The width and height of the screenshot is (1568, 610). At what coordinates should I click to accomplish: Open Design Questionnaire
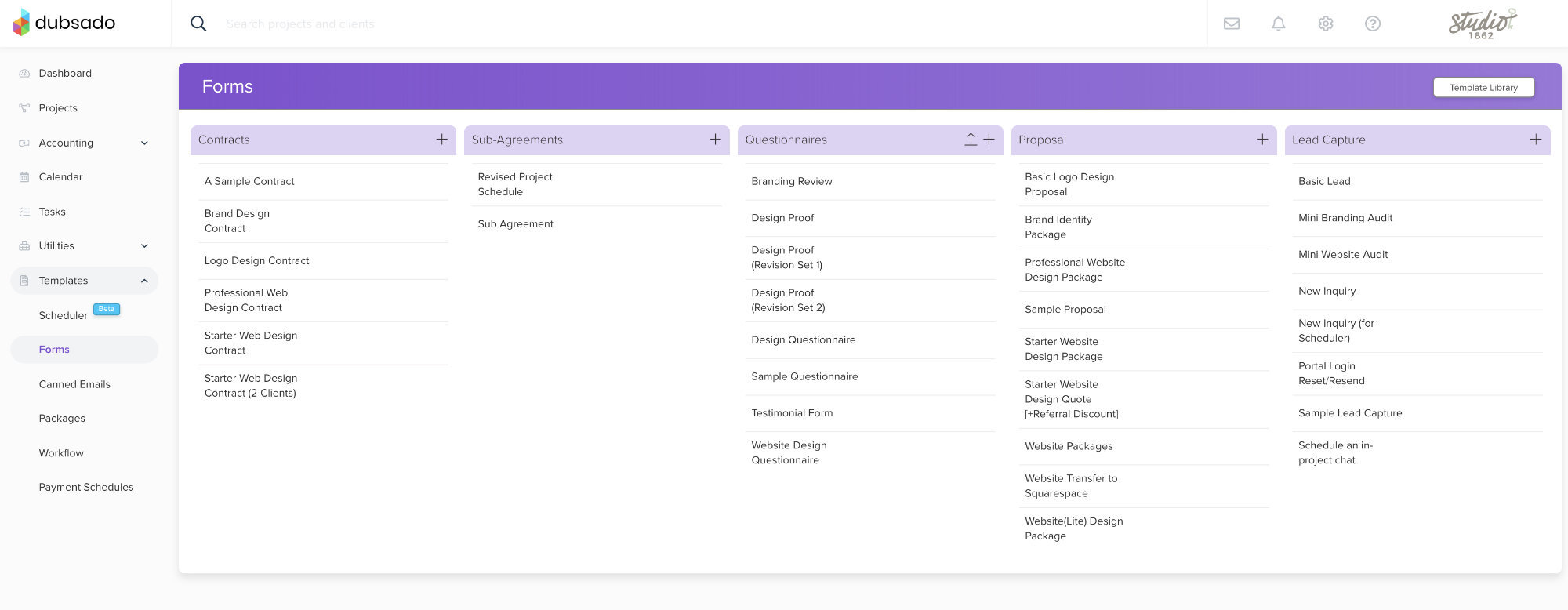803,339
